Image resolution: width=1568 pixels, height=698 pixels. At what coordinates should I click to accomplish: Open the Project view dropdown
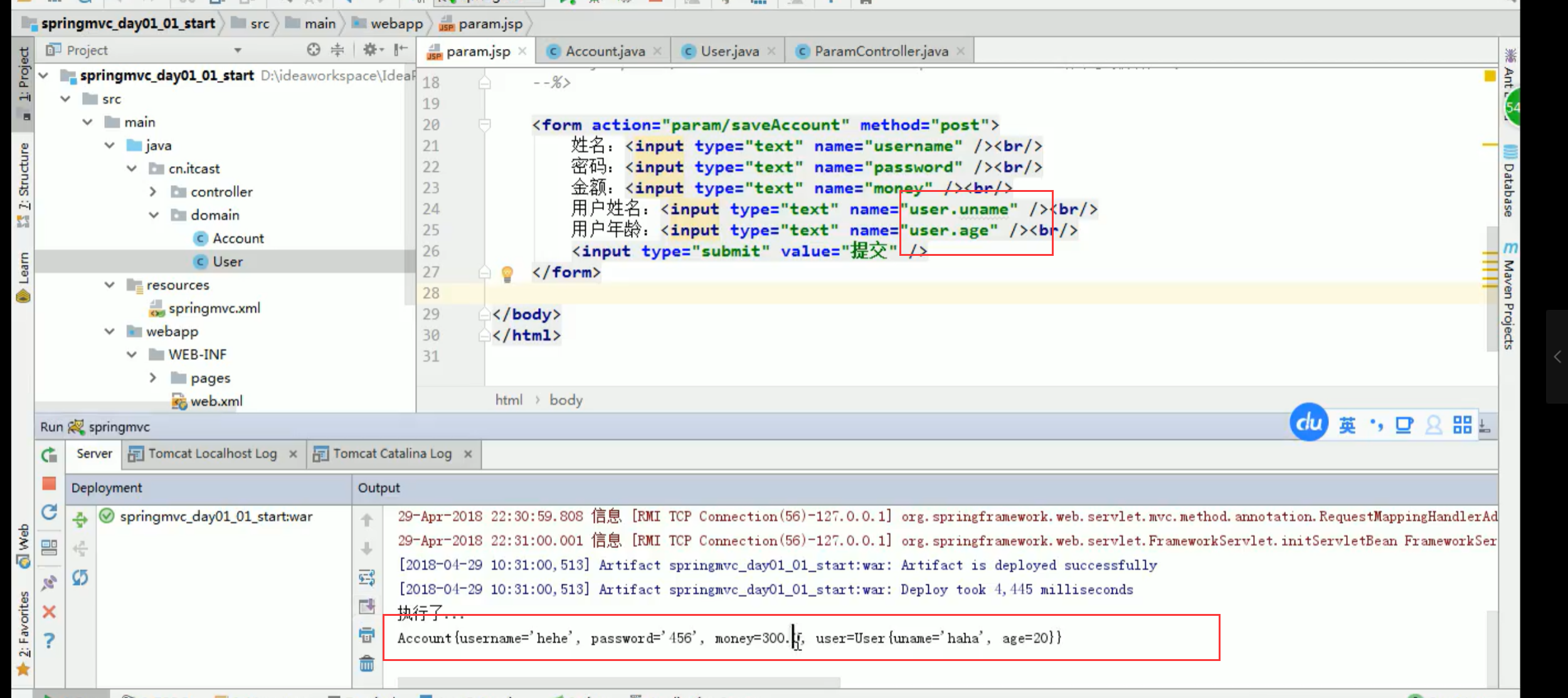pyautogui.click(x=238, y=50)
